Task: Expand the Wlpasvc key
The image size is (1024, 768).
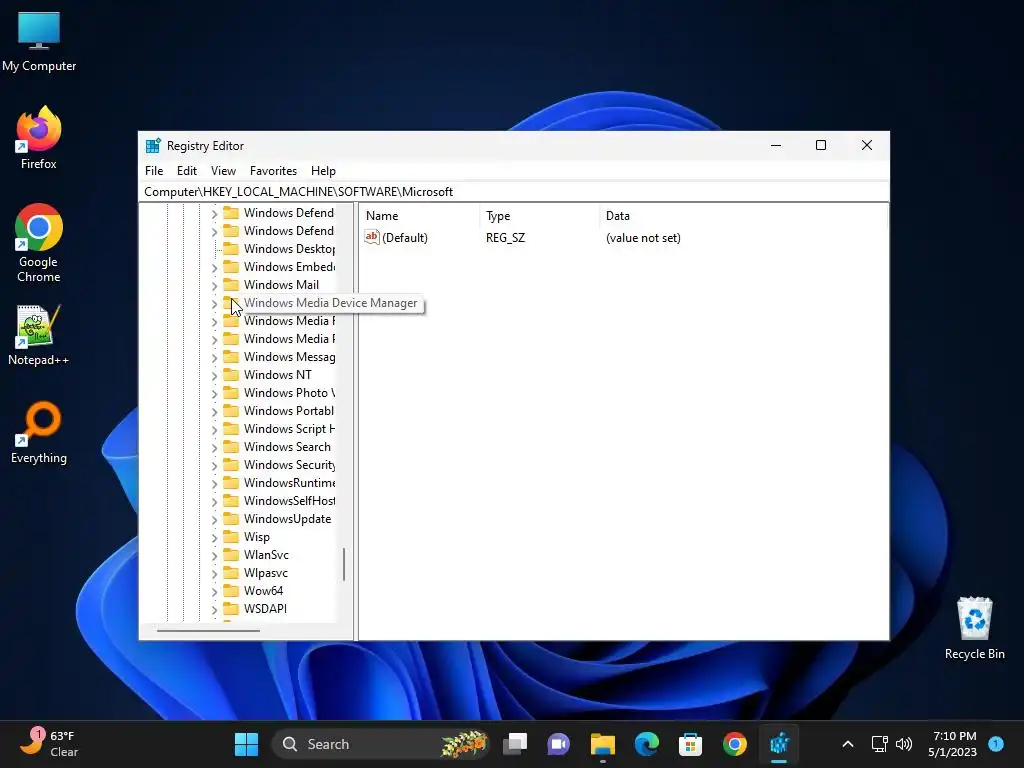Action: pos(214,573)
